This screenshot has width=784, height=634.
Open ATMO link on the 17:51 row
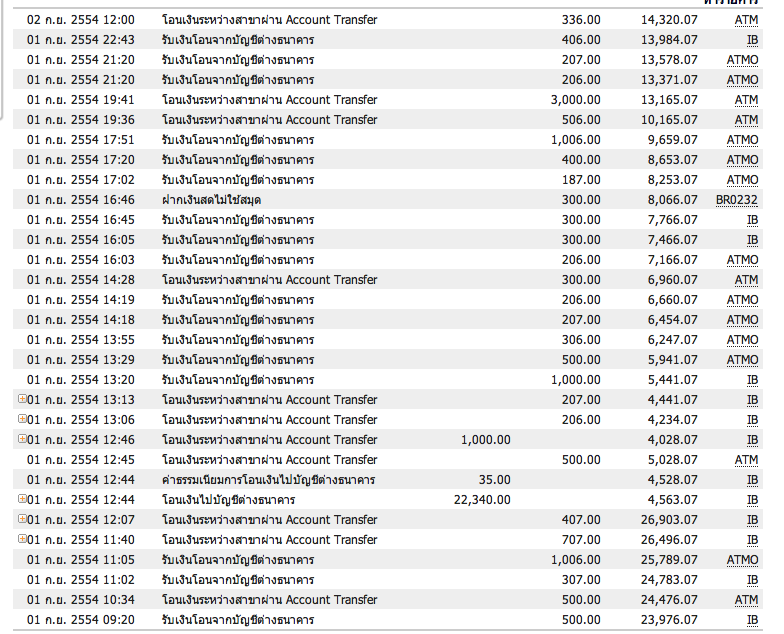coord(742,140)
